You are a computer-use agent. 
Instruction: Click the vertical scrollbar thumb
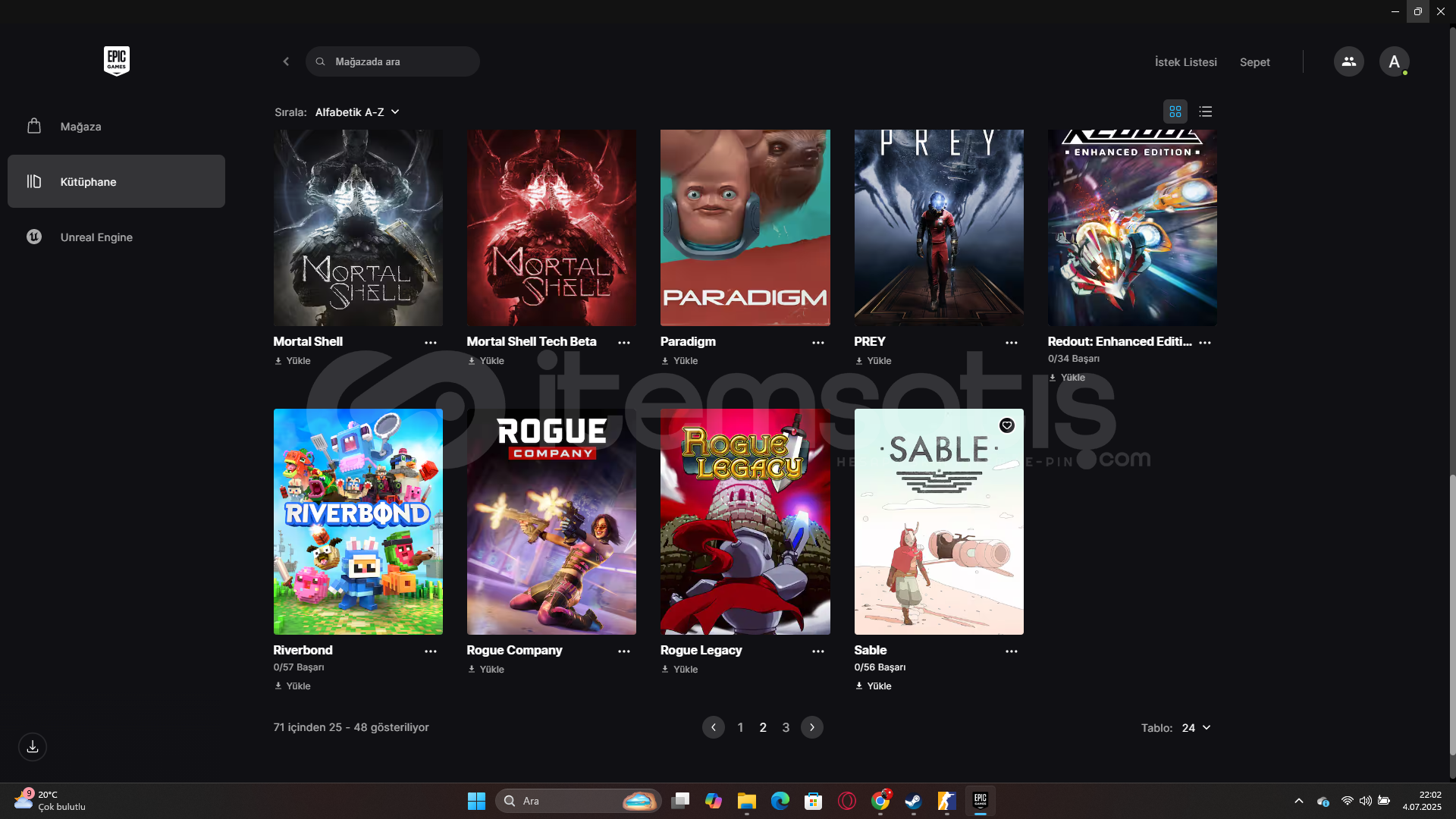coord(1452,614)
